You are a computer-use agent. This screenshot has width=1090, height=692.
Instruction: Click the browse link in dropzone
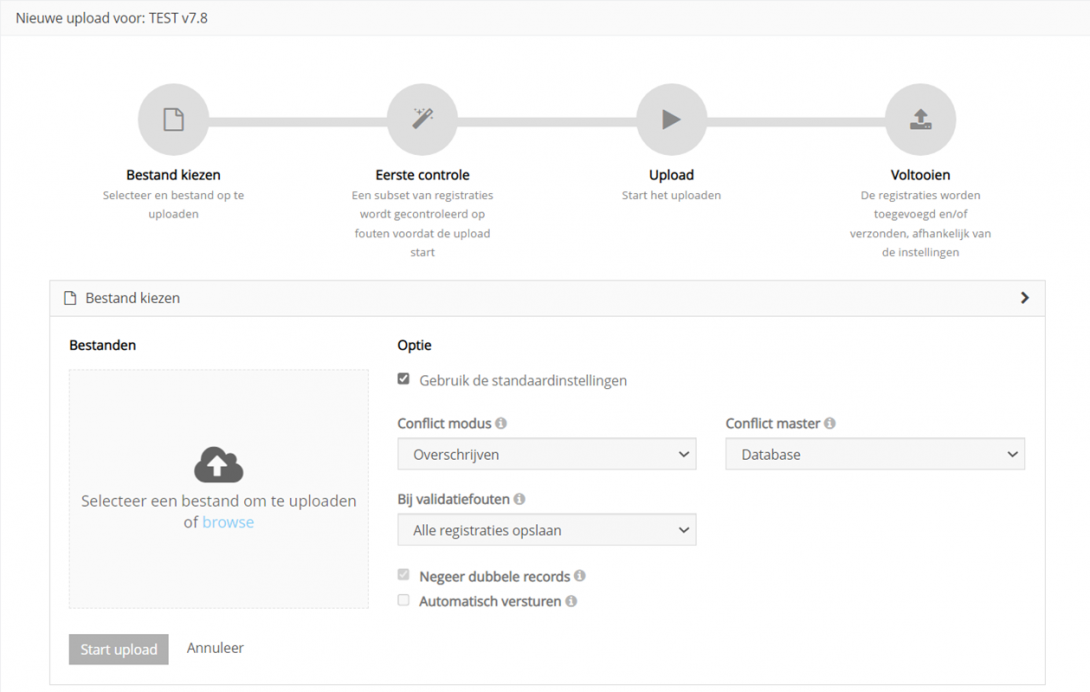click(x=228, y=522)
